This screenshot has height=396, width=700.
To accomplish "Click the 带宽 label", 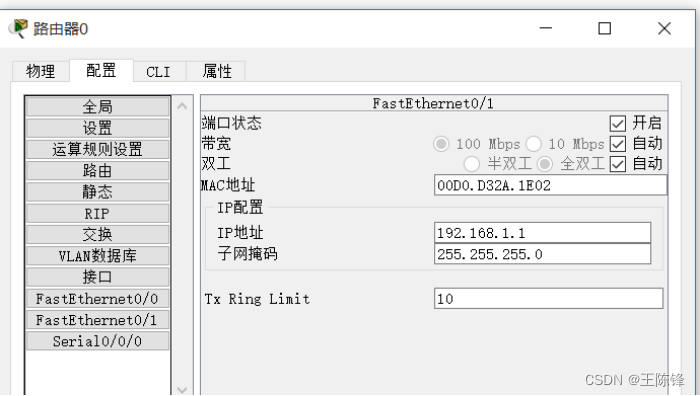I will (216, 144).
